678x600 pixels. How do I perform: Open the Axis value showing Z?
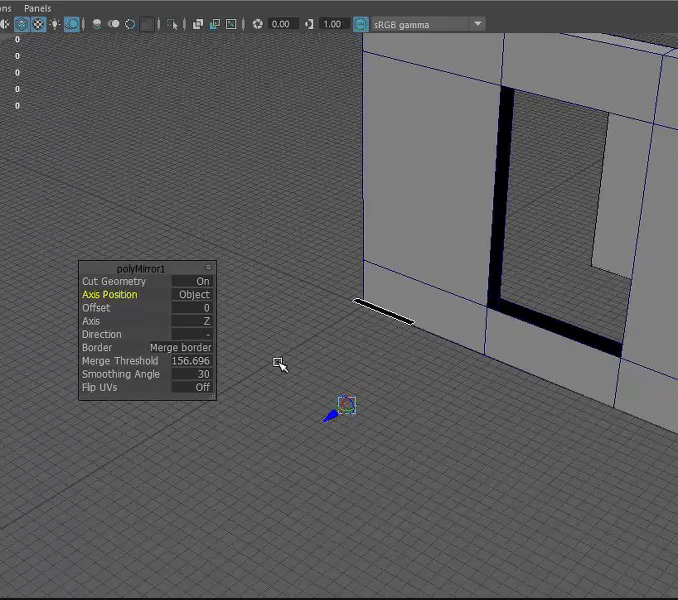click(x=192, y=321)
